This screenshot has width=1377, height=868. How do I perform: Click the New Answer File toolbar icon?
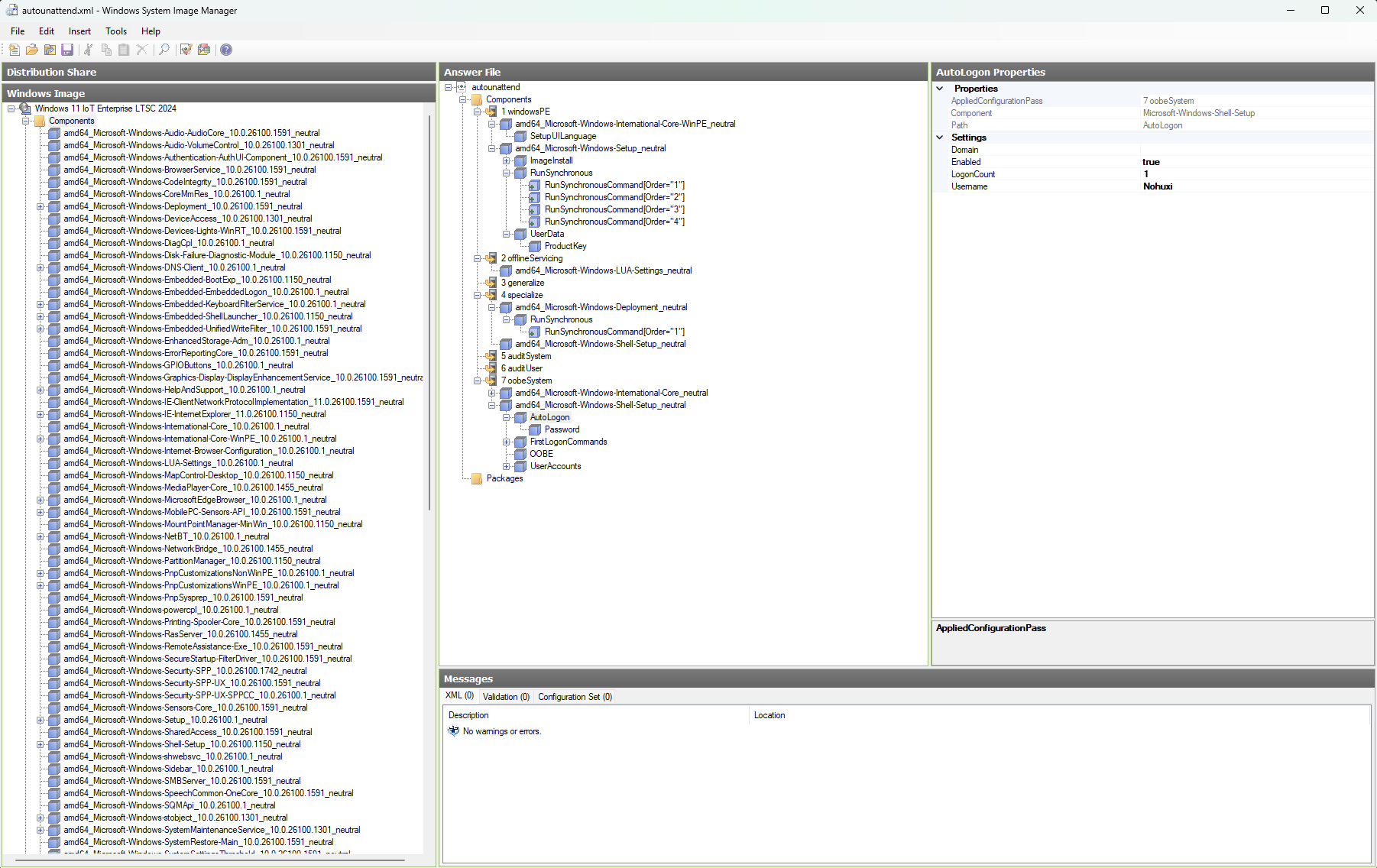14,50
